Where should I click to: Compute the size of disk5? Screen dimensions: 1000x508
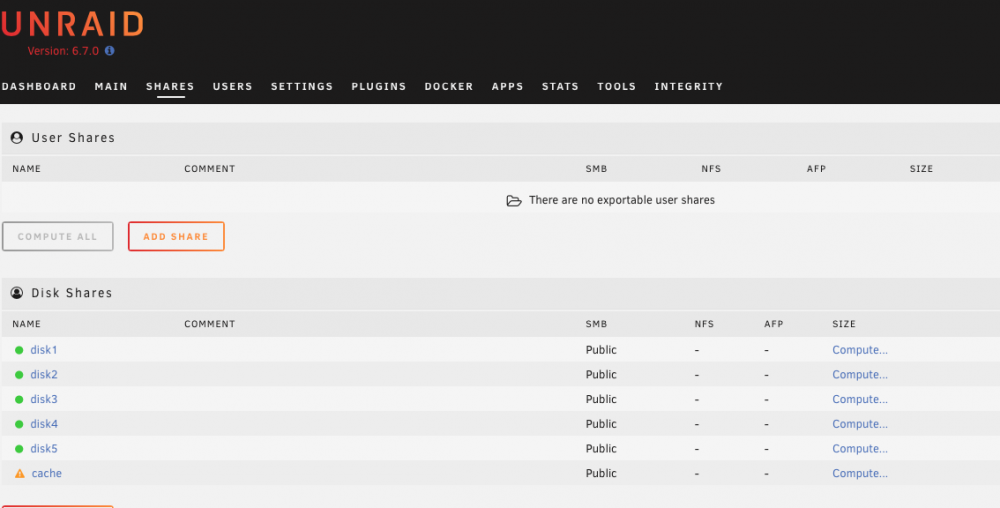coord(860,449)
